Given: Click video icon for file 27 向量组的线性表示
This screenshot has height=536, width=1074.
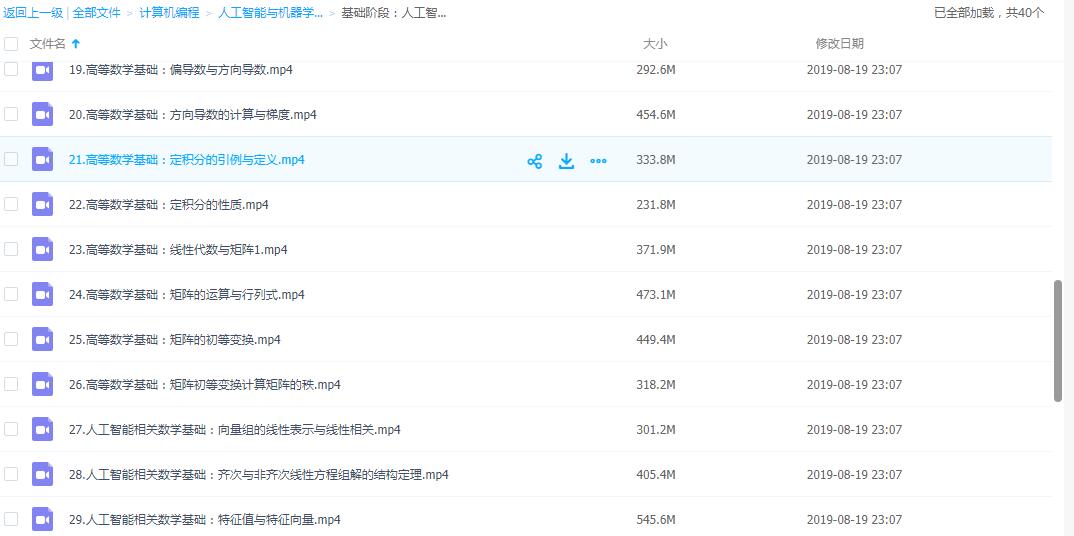Looking at the screenshot, I should pyautogui.click(x=42, y=430).
